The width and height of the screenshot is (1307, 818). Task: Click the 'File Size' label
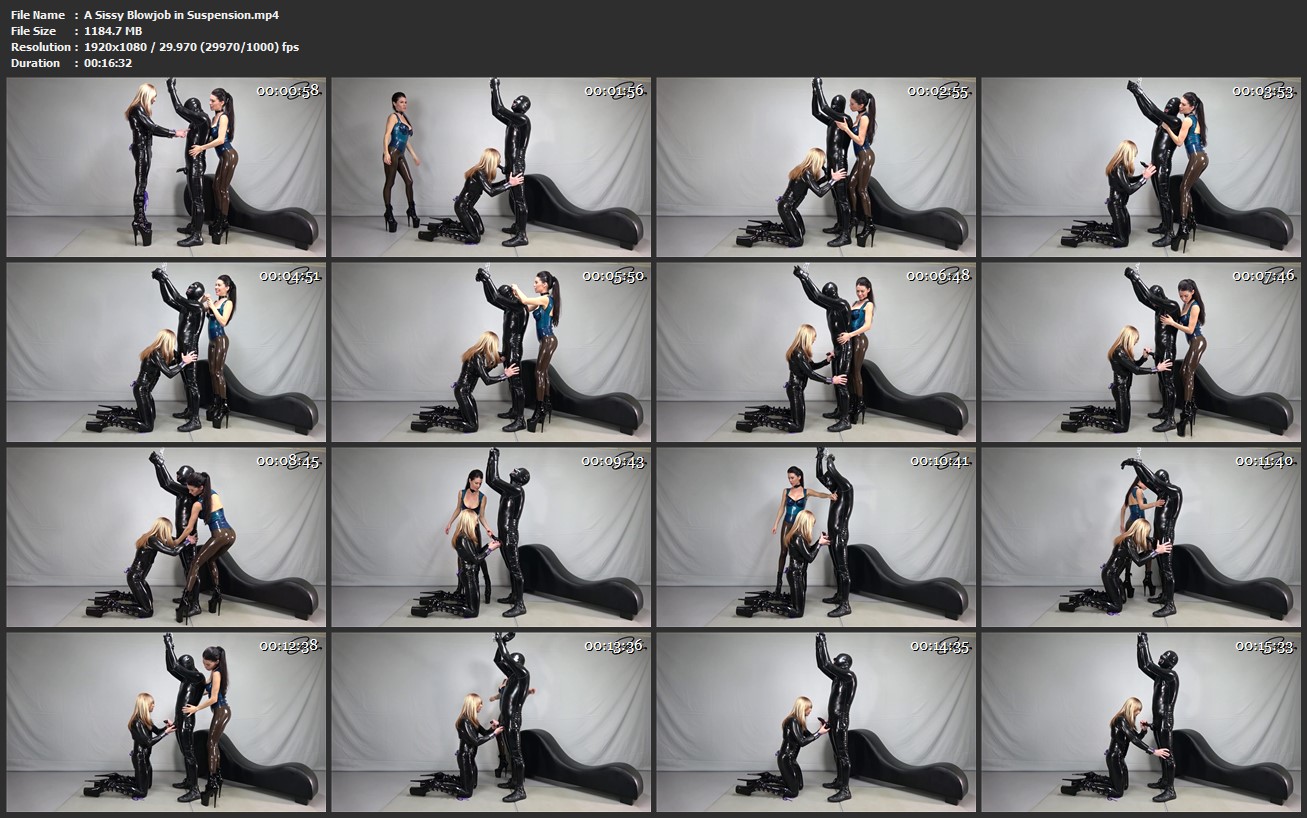(x=35, y=31)
